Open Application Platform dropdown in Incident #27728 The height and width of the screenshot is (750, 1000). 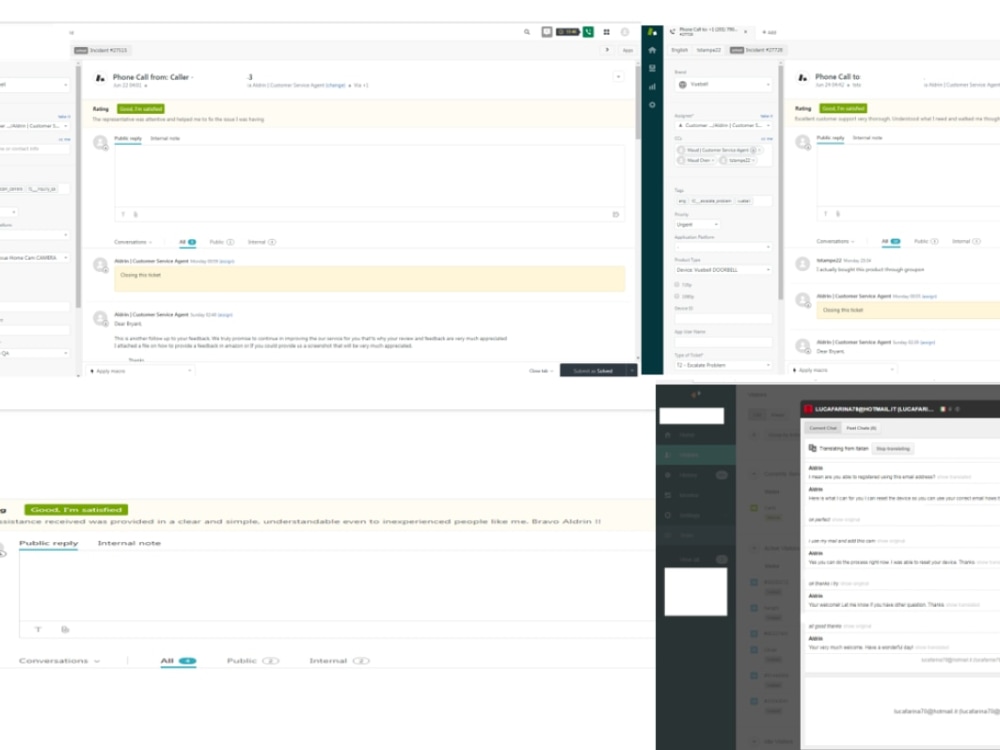(x=723, y=247)
